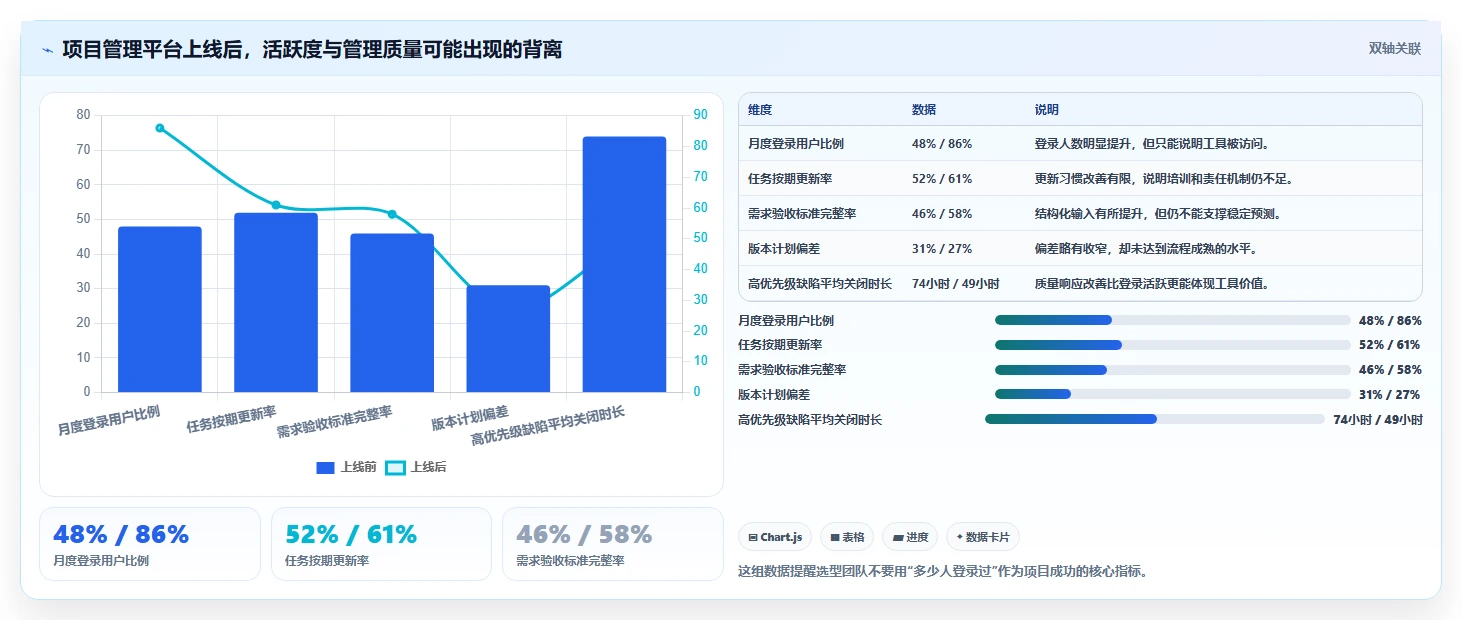
Task: Click the line data point above the 需求验收标准完整率 bar
Action: (x=392, y=214)
